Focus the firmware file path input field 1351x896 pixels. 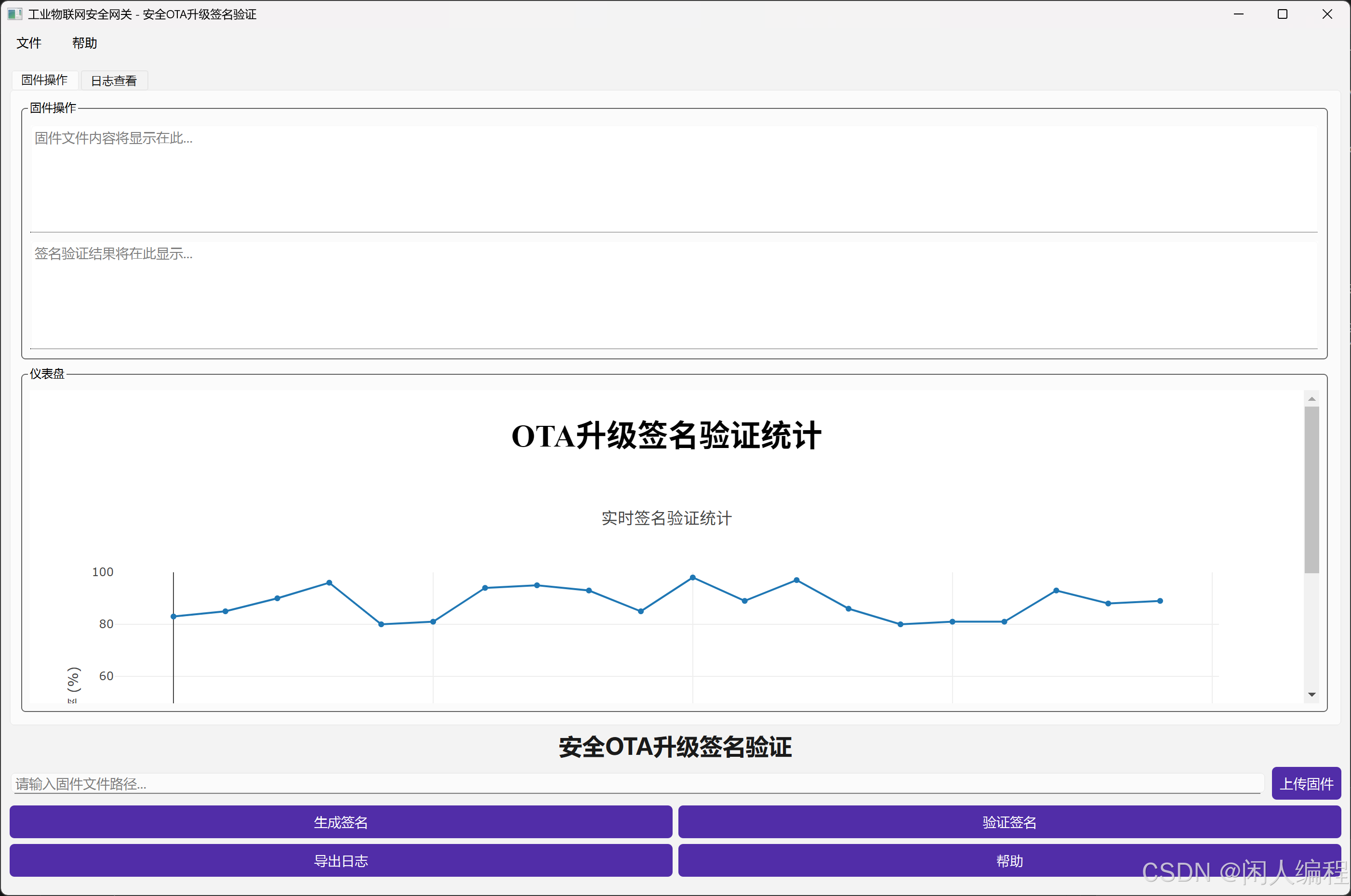coord(636,783)
